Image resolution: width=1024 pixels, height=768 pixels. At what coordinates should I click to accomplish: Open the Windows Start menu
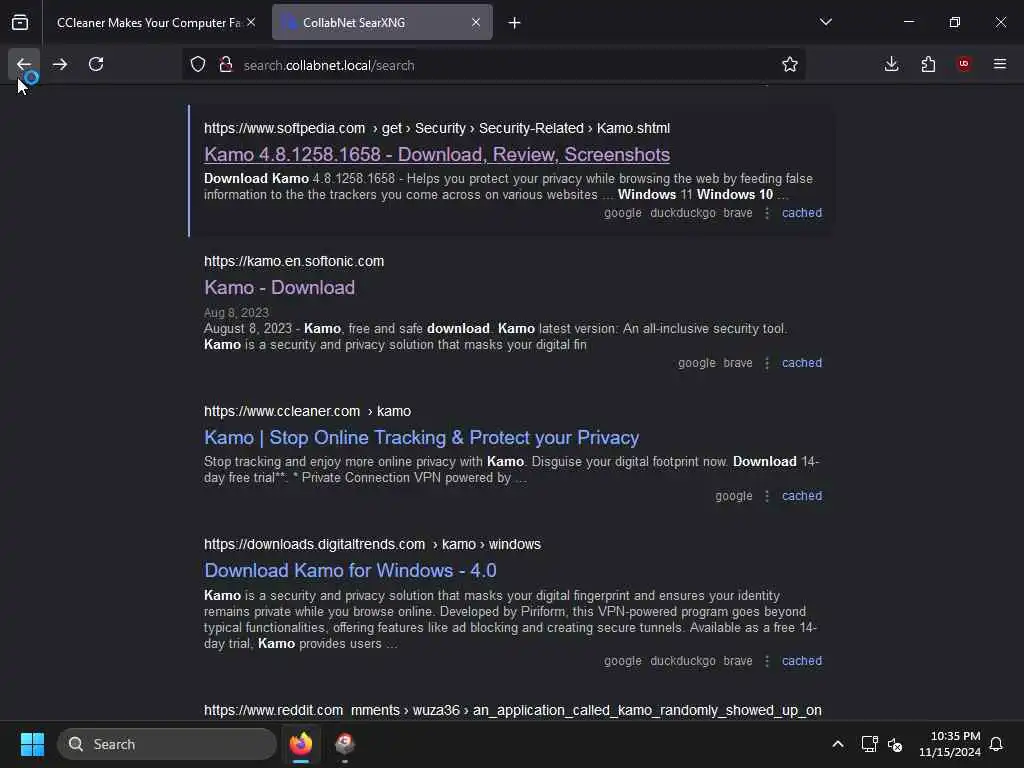[32, 744]
